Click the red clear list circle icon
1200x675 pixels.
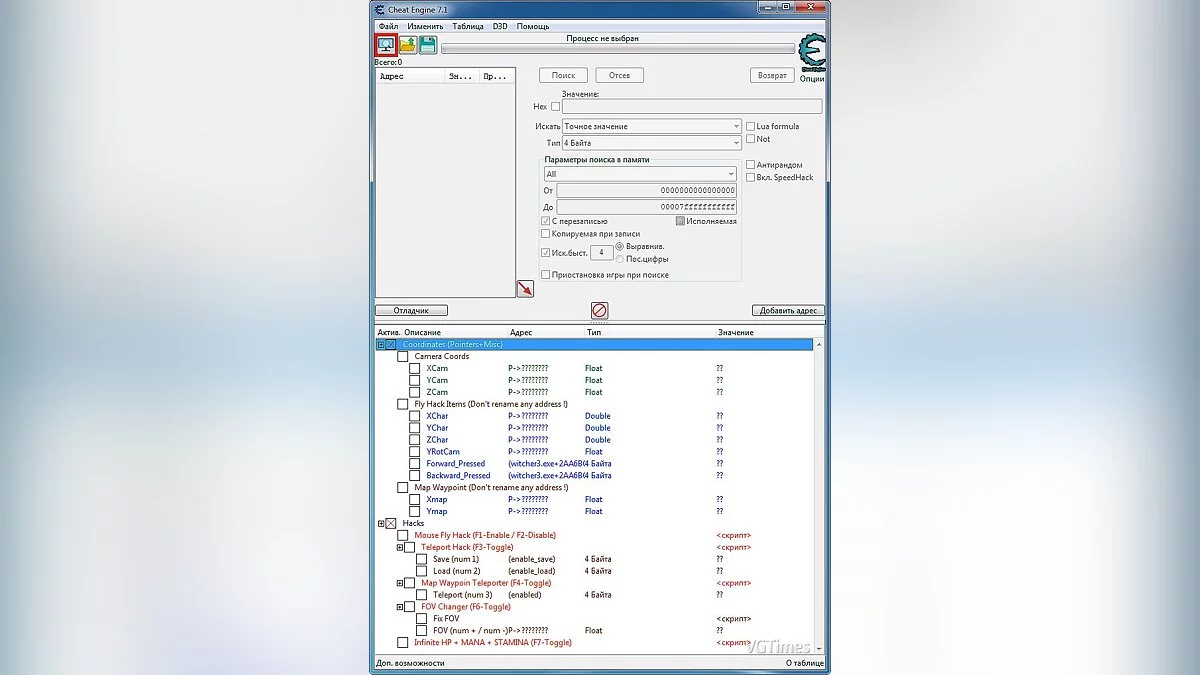(x=599, y=311)
